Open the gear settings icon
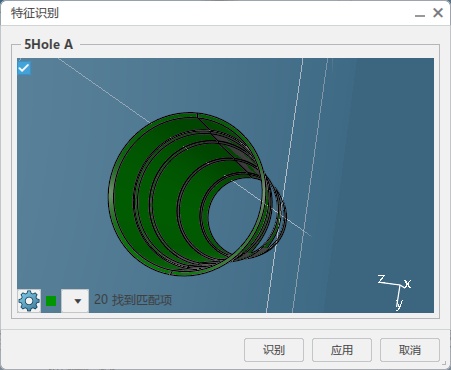This screenshot has height=370, width=451. click(29, 301)
